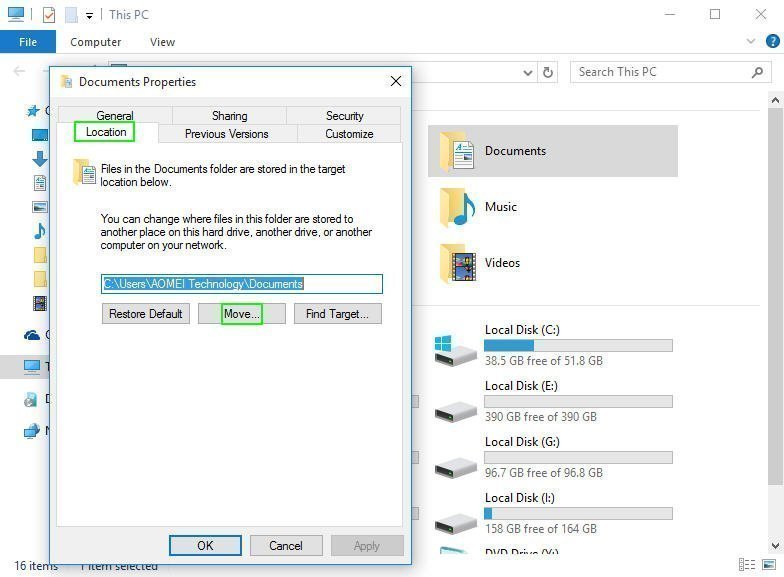The image size is (784, 577).
Task: Click the This PC title bar icon
Action: coord(16,14)
